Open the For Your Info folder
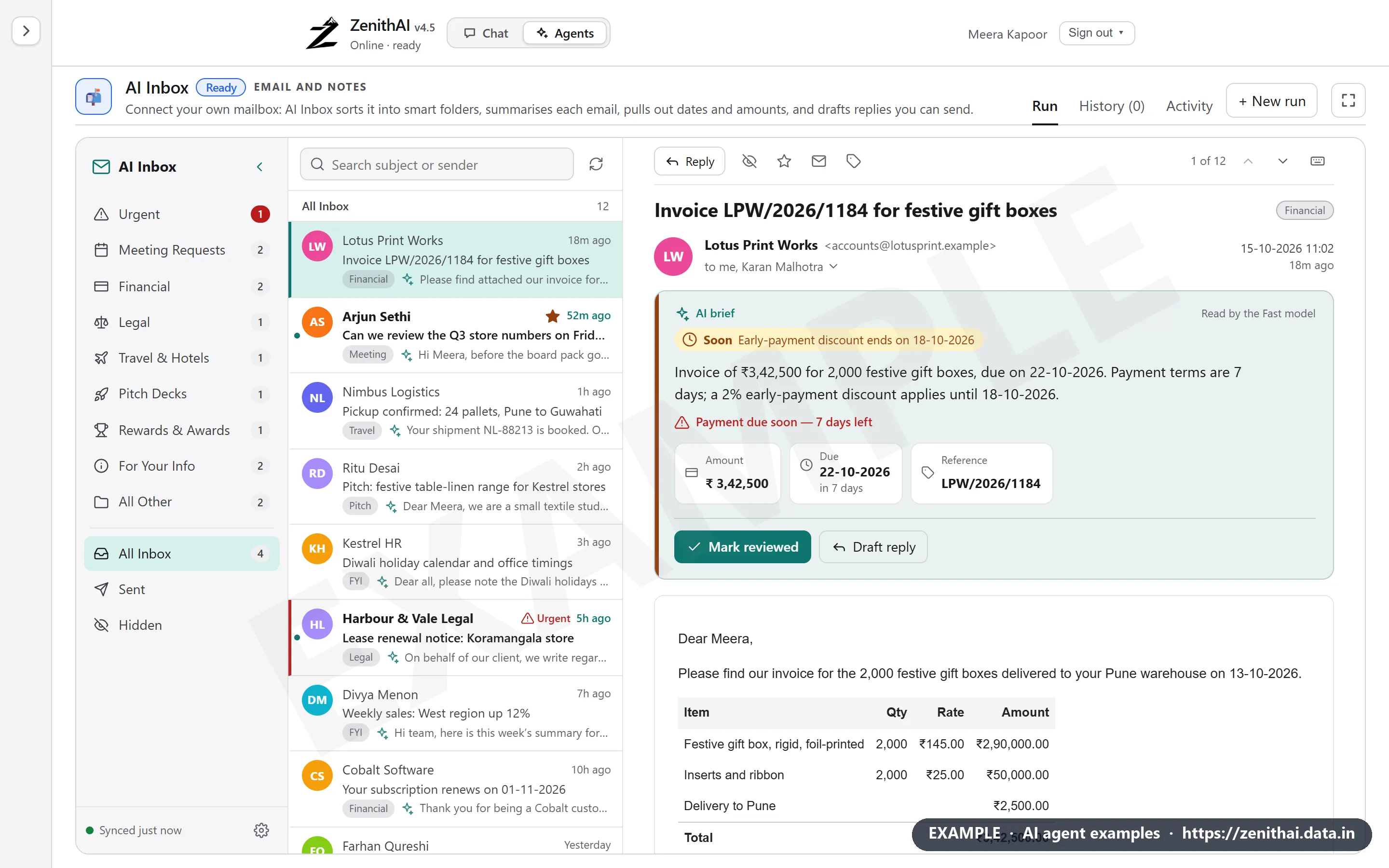The image size is (1389, 868). point(182,466)
